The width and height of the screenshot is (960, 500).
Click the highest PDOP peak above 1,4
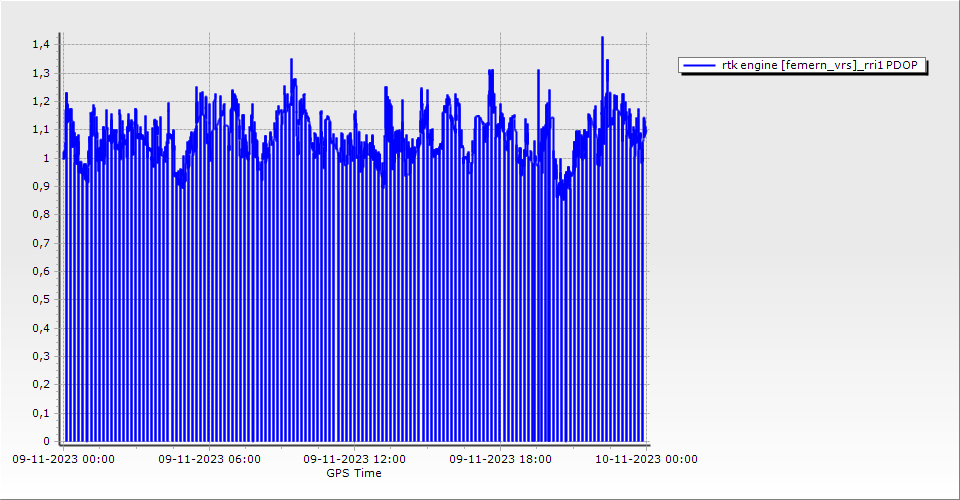(602, 38)
